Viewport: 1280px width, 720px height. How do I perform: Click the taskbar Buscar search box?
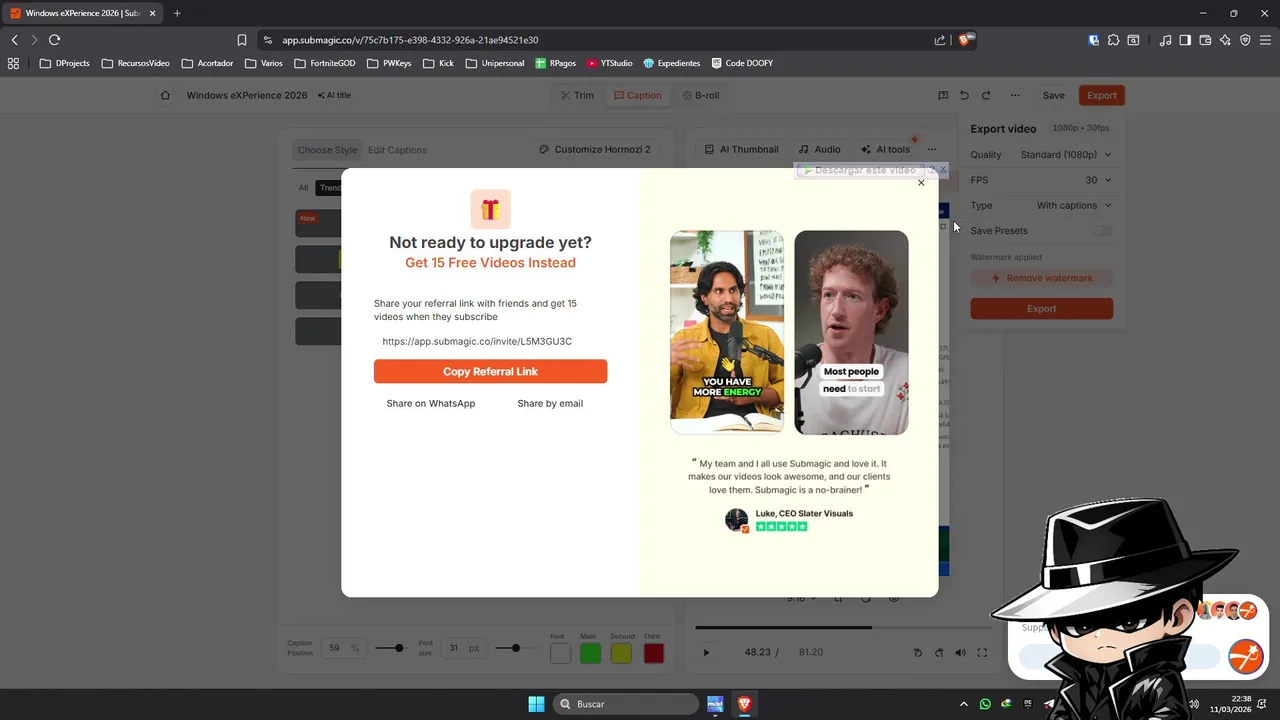[626, 704]
